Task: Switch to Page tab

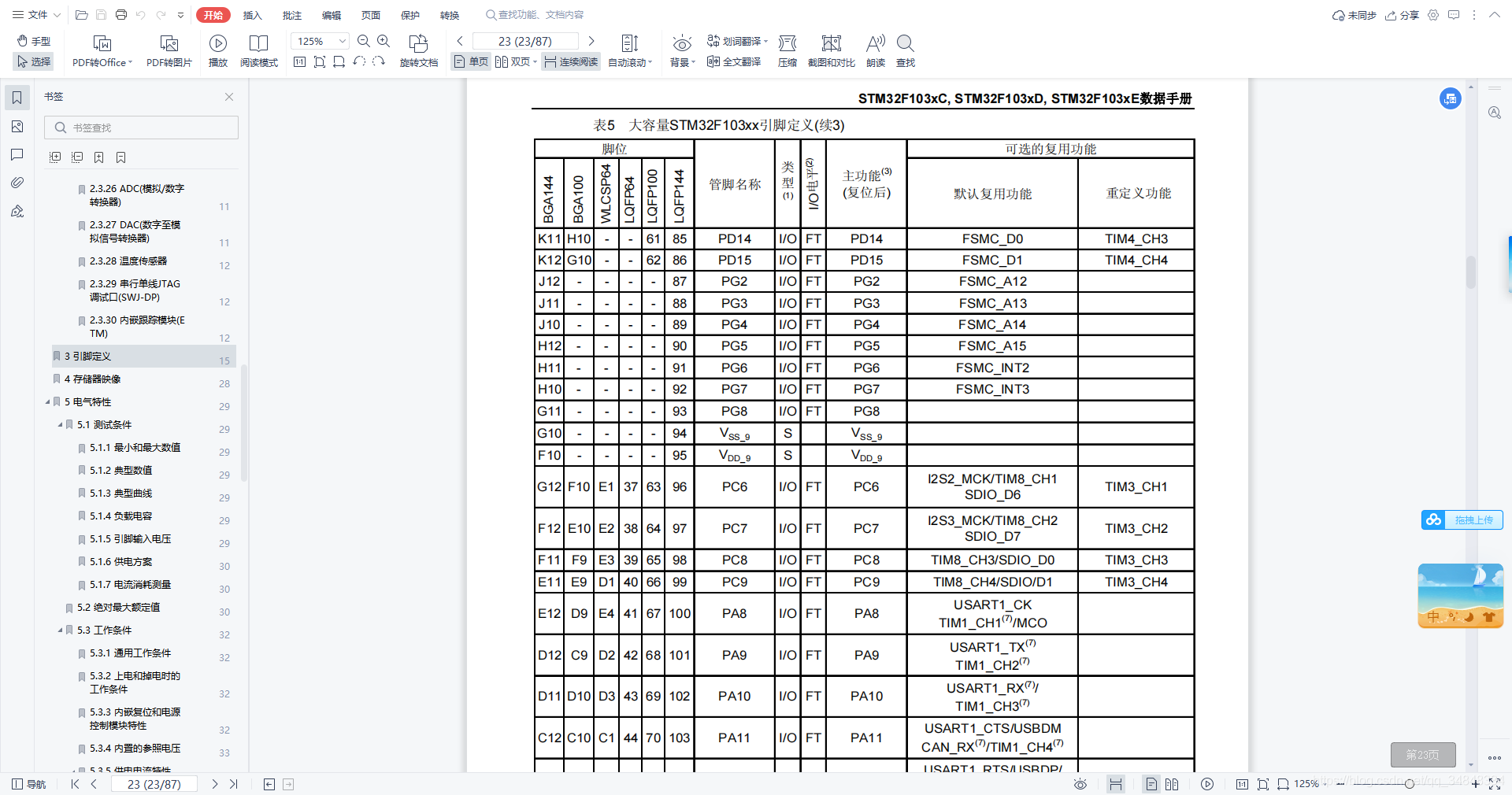Action: pyautogui.click(x=371, y=15)
